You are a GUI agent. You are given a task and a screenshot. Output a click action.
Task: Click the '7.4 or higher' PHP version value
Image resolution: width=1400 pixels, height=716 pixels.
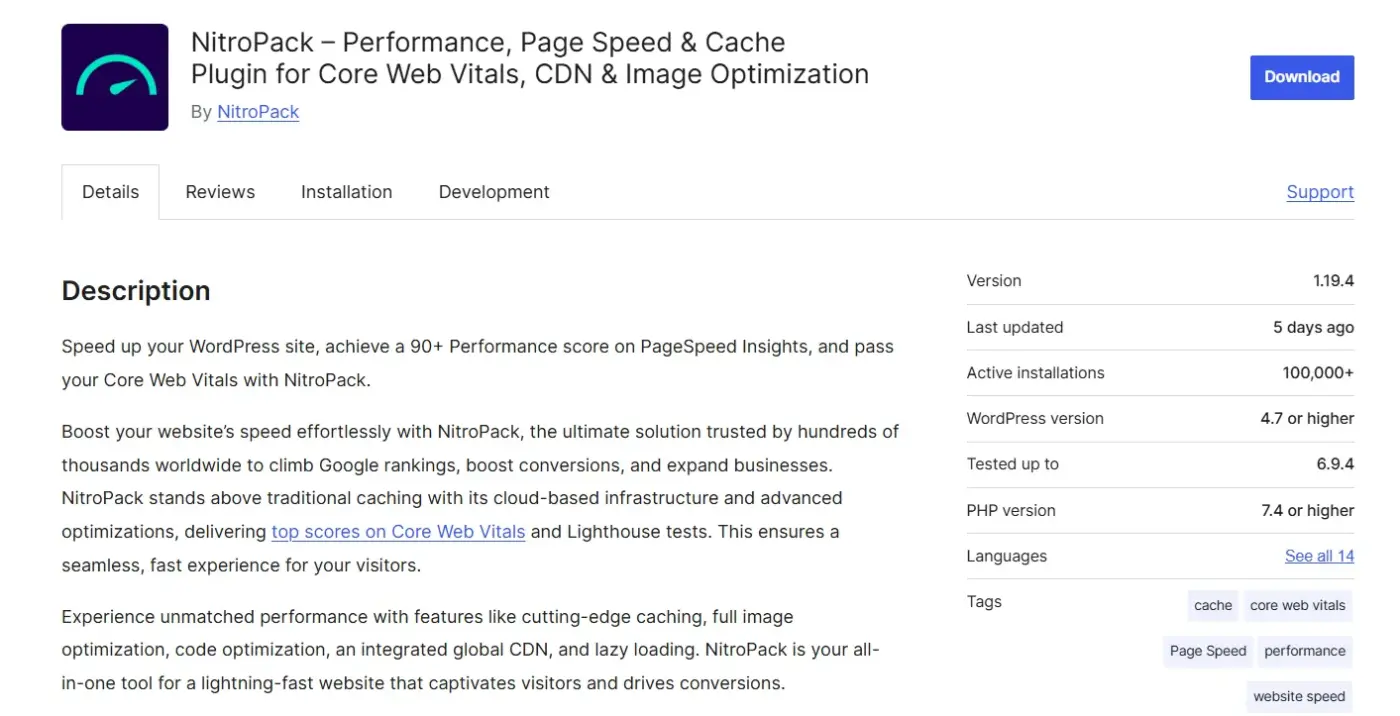point(1307,510)
